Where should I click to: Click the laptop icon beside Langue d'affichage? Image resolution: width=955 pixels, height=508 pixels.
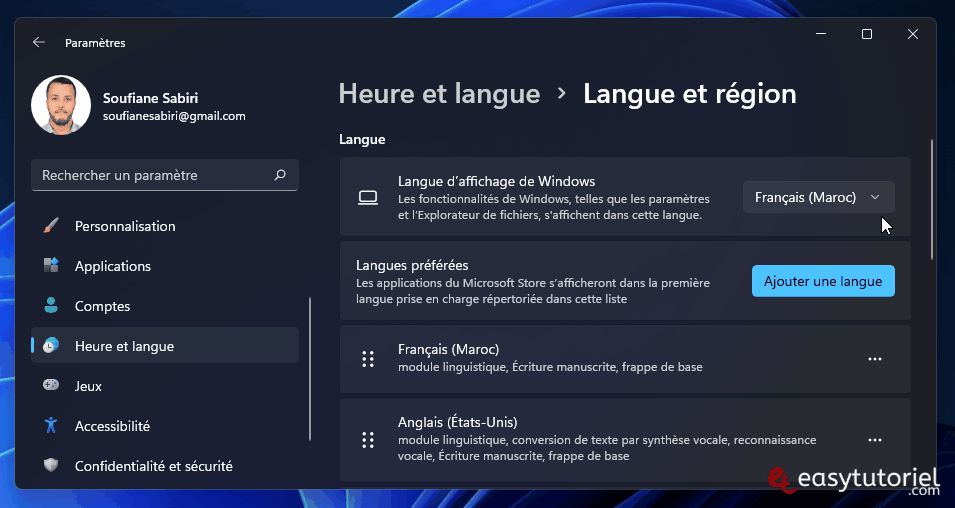coord(368,197)
